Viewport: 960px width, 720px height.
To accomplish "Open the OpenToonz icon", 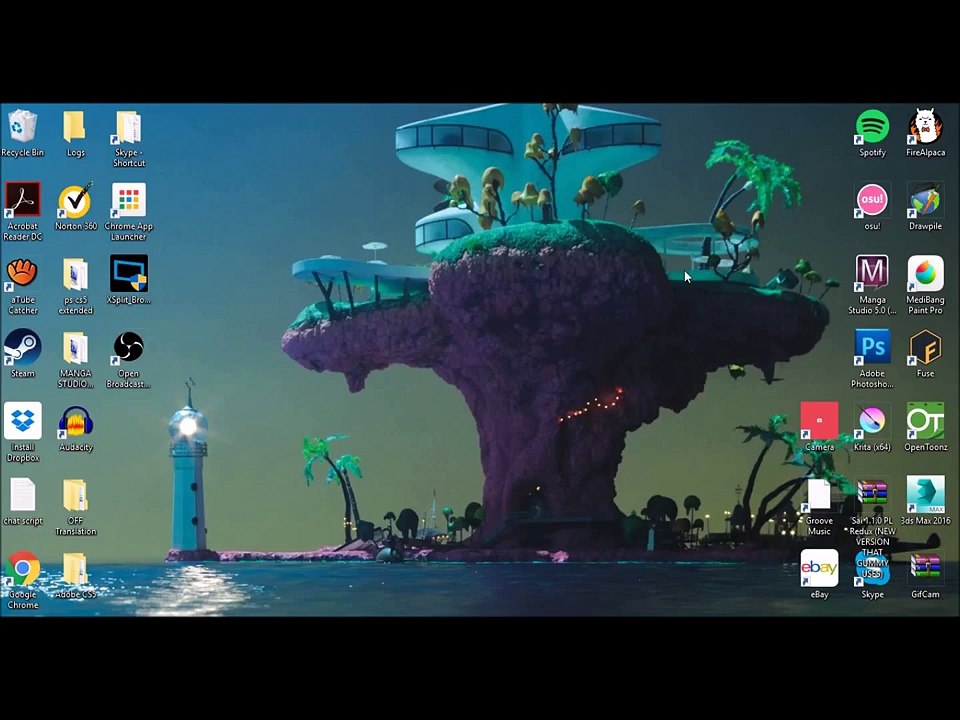I will coord(925,421).
